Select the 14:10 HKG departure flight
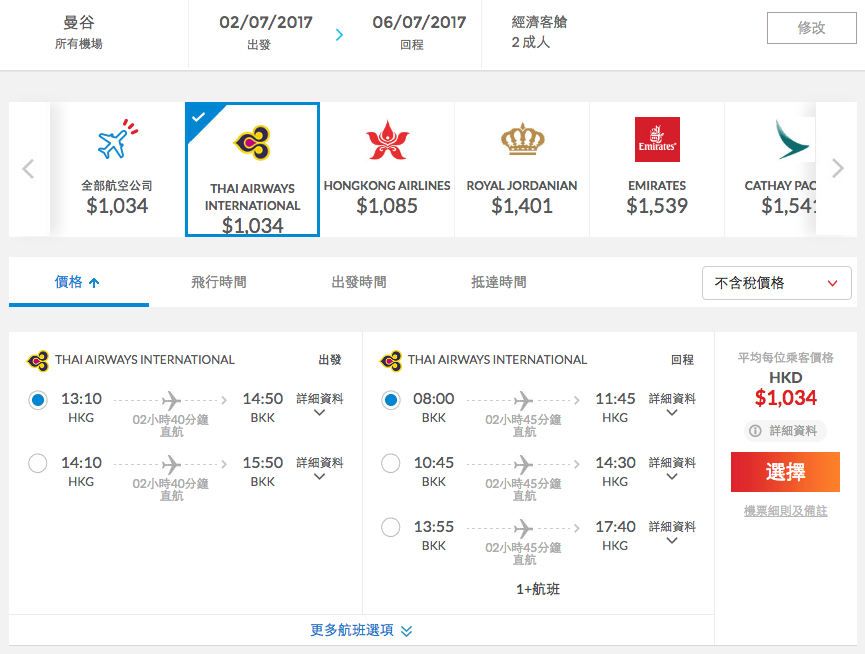 tap(38, 463)
